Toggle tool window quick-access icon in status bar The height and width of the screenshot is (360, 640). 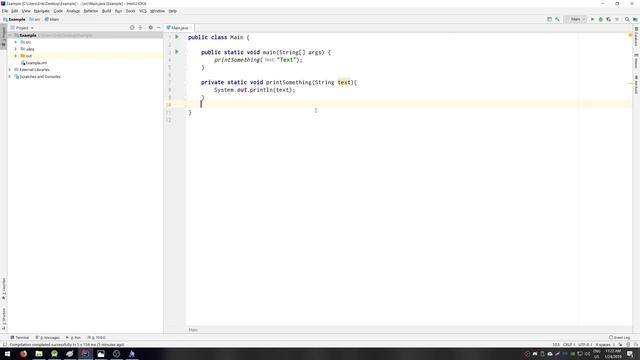(x=4, y=344)
